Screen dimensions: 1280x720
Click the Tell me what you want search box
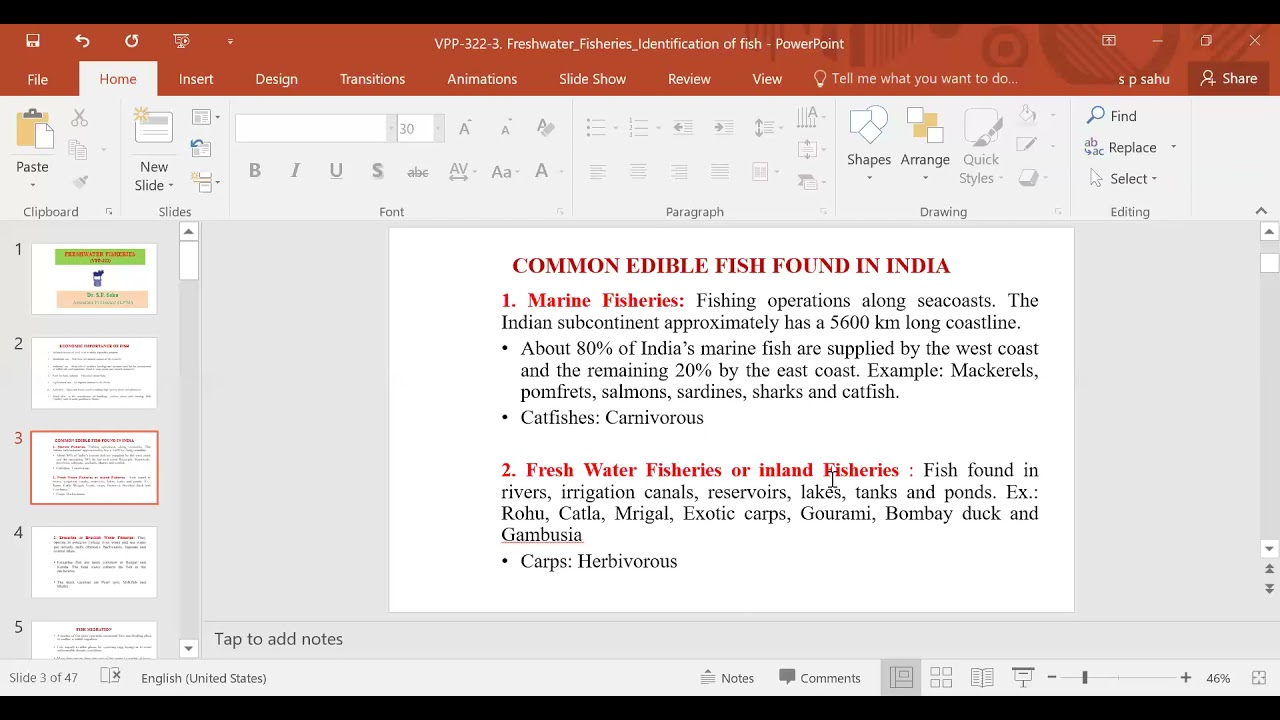(915, 78)
